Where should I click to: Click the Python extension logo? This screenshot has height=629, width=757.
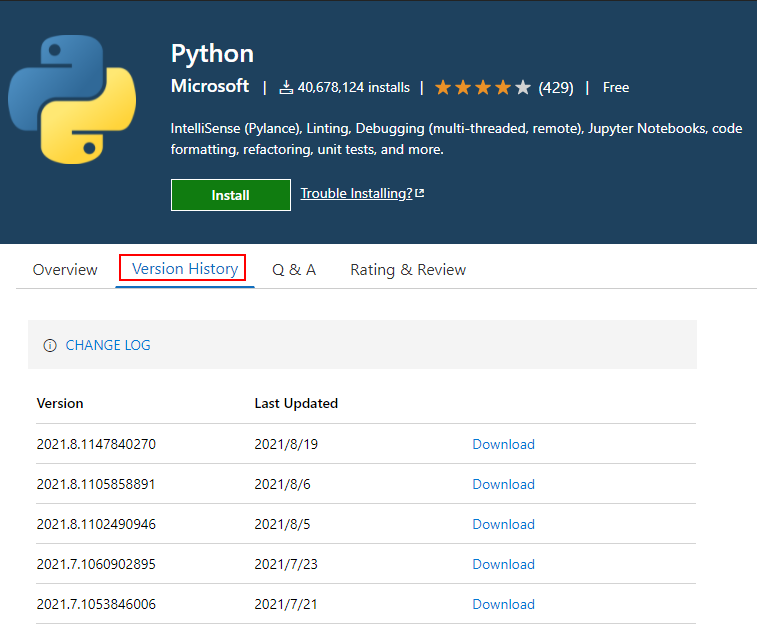pos(72,99)
